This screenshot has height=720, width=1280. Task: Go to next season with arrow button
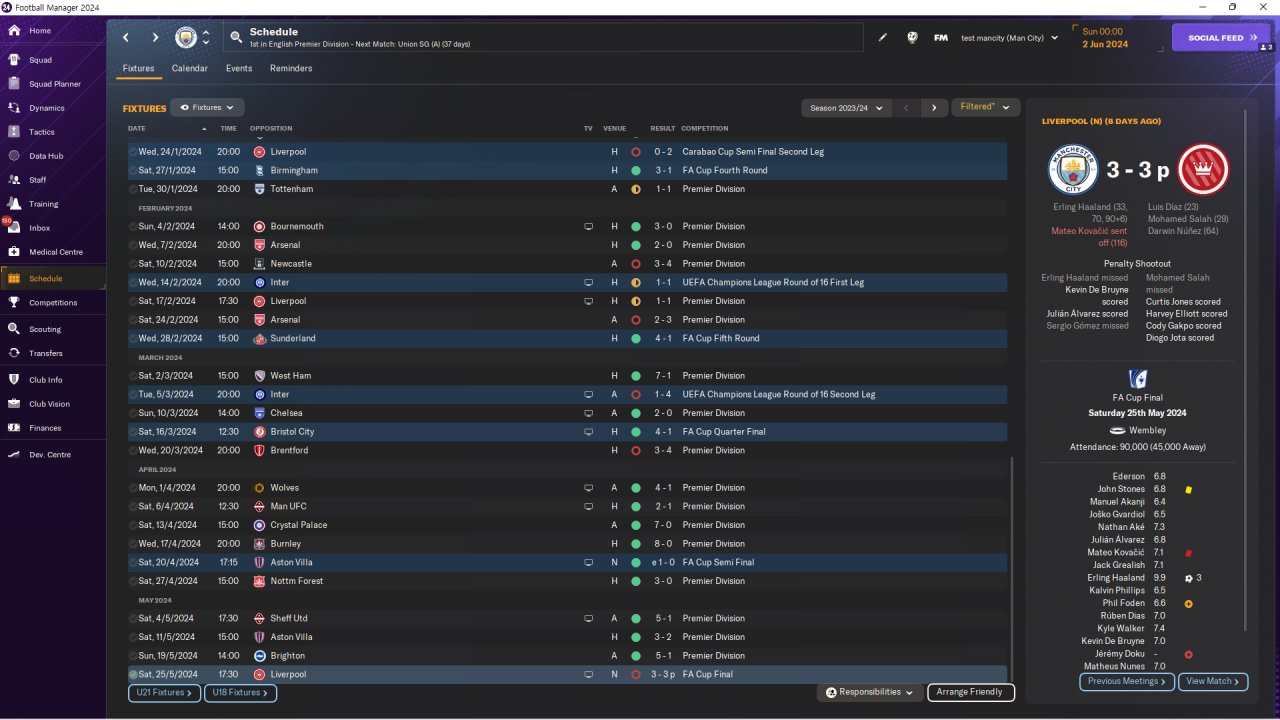tap(934, 107)
